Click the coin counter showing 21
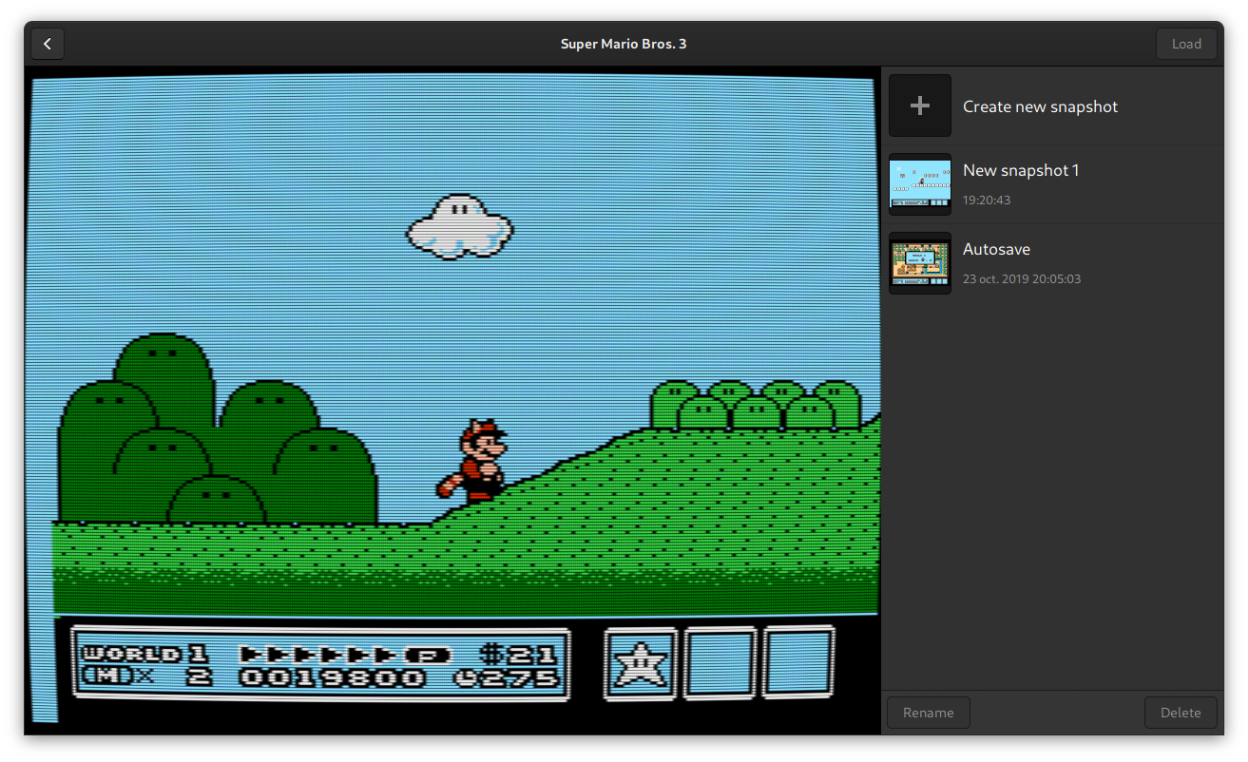Screen dimensions: 1248x762 [518, 655]
